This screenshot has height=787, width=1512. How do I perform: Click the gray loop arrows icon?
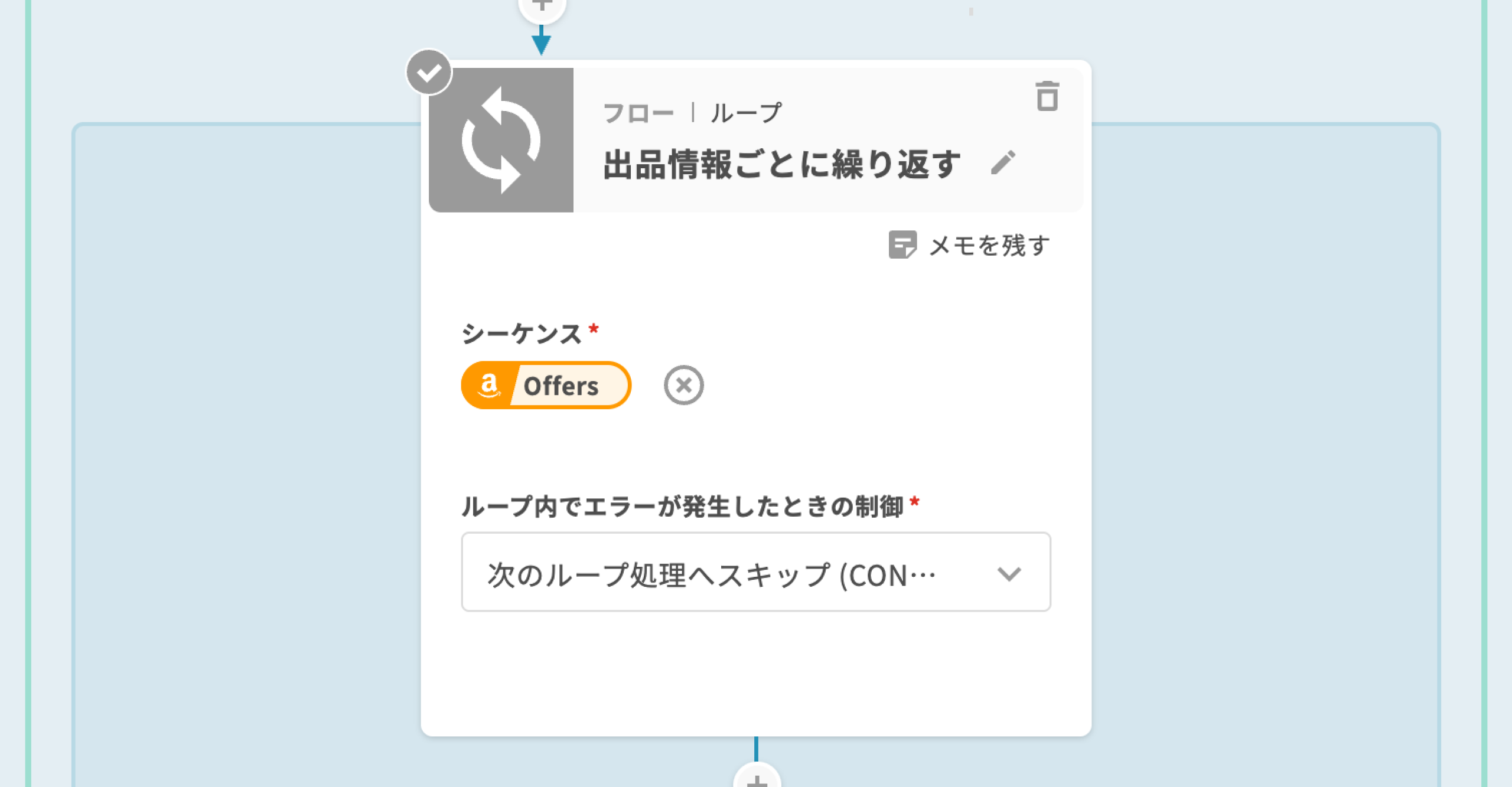click(x=501, y=140)
